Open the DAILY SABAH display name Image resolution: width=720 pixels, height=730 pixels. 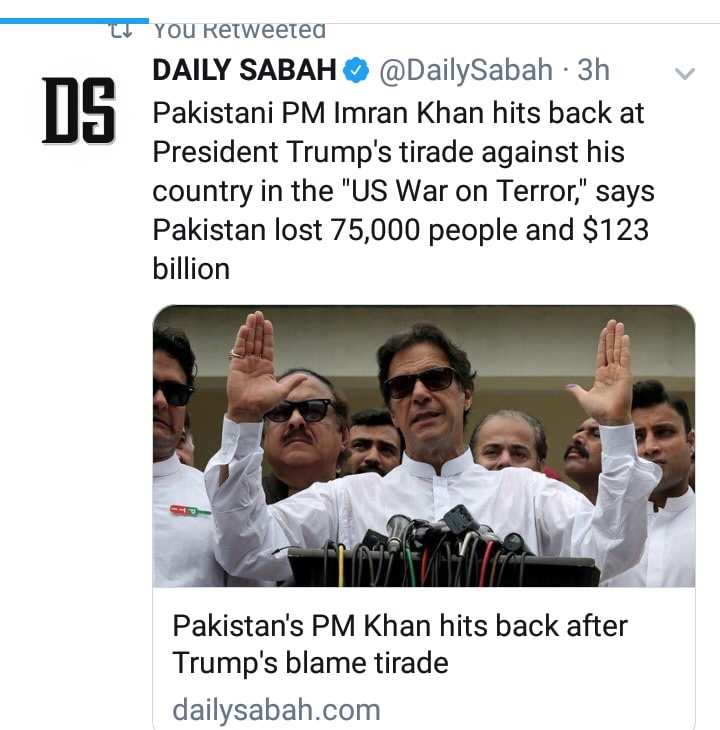(x=244, y=70)
